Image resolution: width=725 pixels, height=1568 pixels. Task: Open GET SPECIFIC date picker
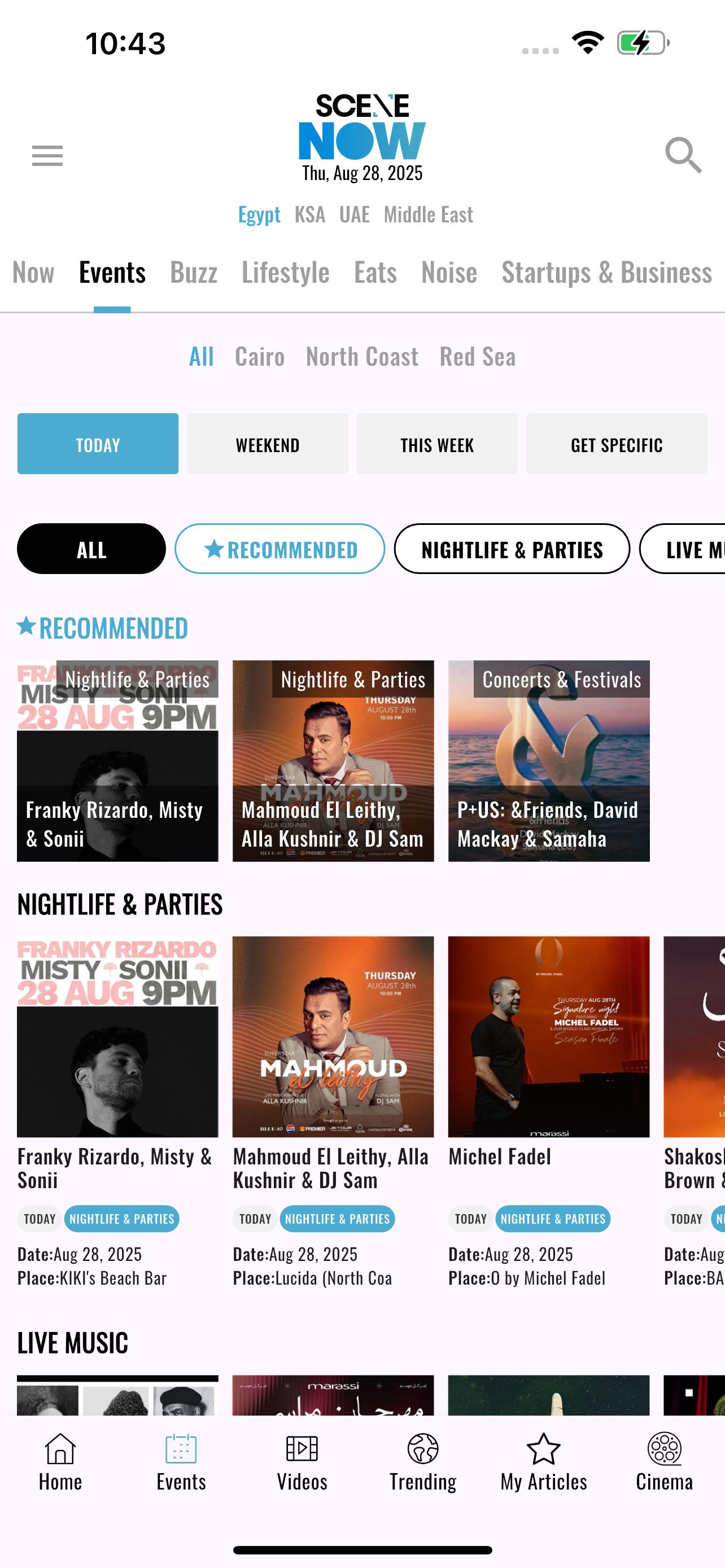click(617, 444)
